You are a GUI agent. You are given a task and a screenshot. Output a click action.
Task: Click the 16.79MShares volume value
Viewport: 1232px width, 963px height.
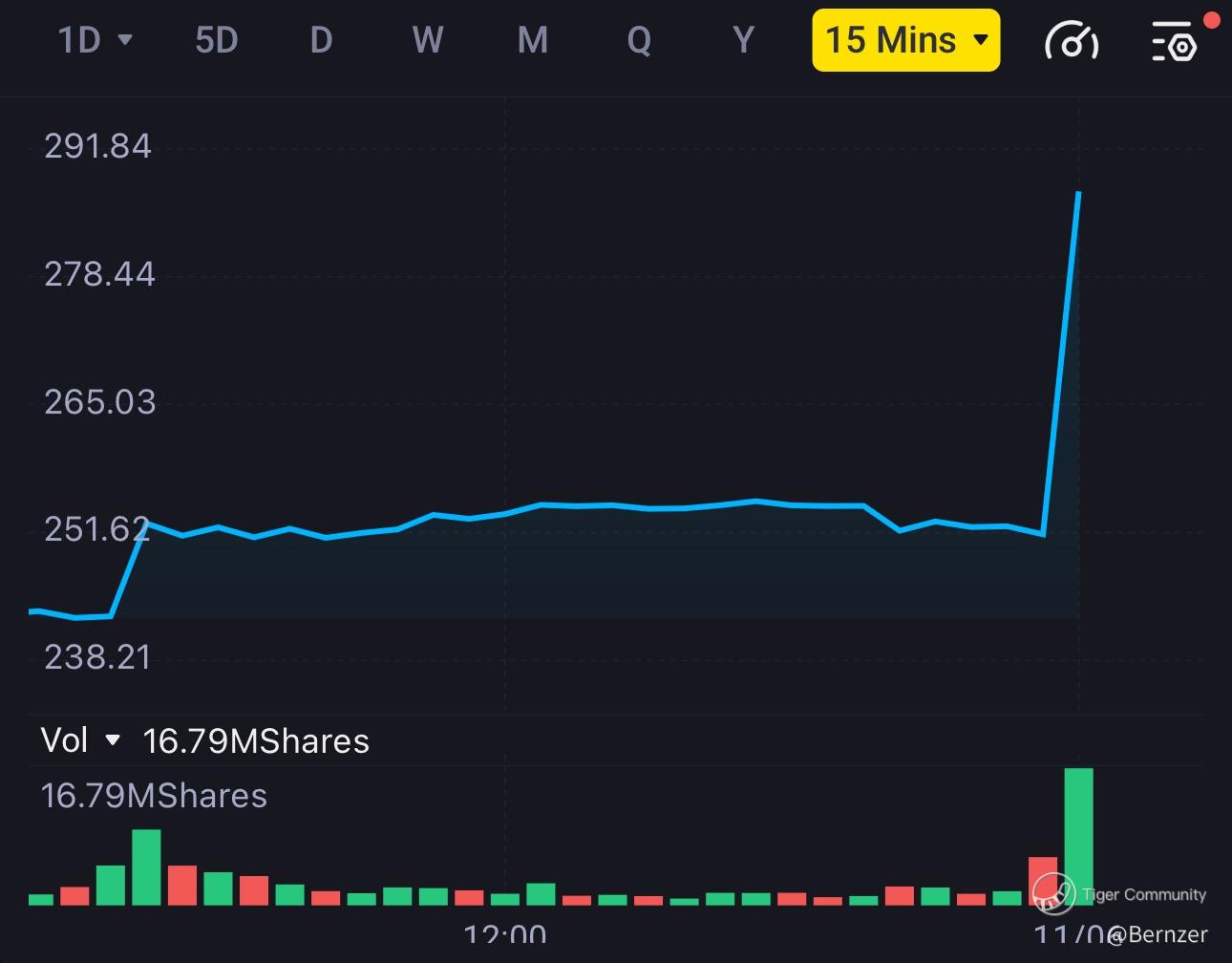click(256, 741)
